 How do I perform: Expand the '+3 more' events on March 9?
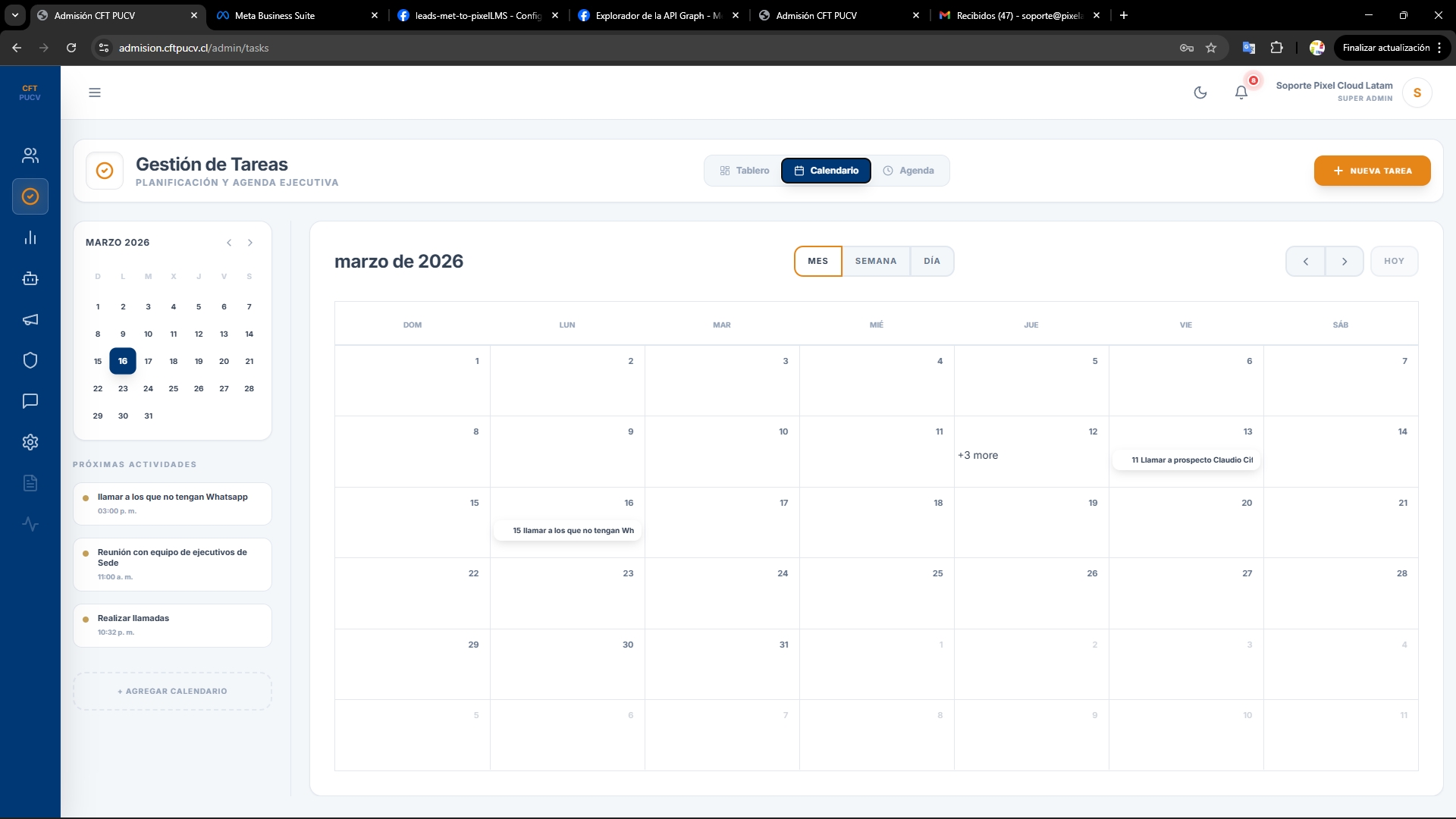978,456
